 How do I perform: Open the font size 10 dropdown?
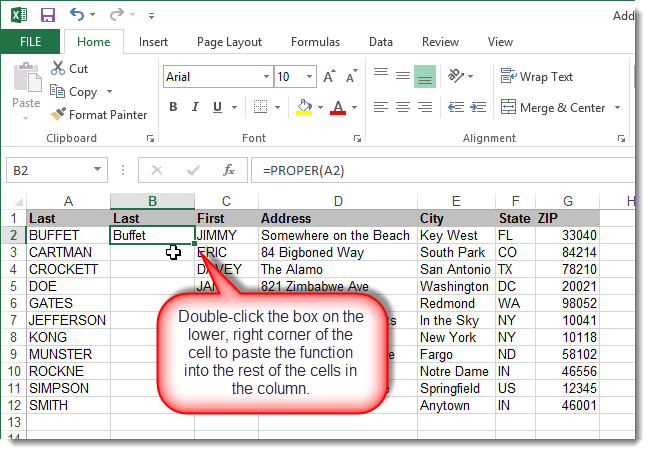click(x=309, y=77)
